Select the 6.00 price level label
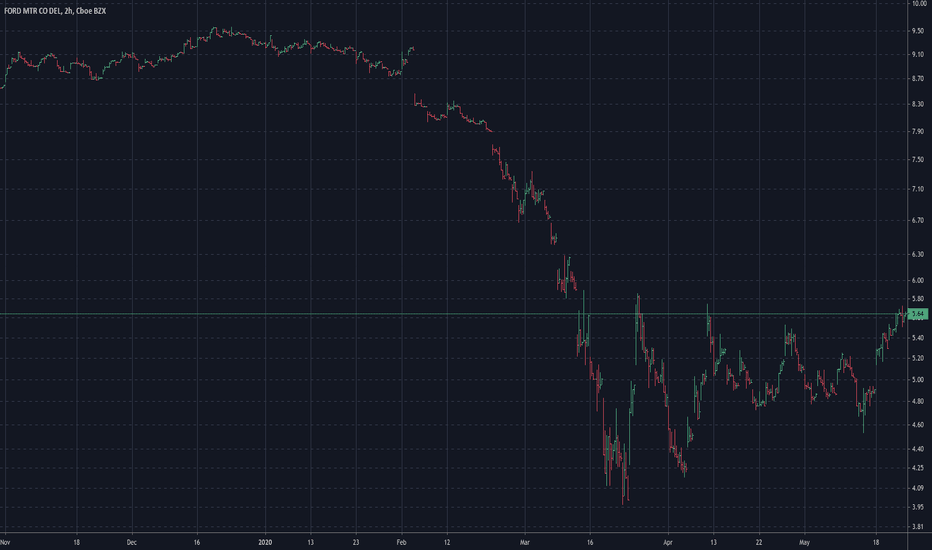932x550 pixels. pos(918,281)
